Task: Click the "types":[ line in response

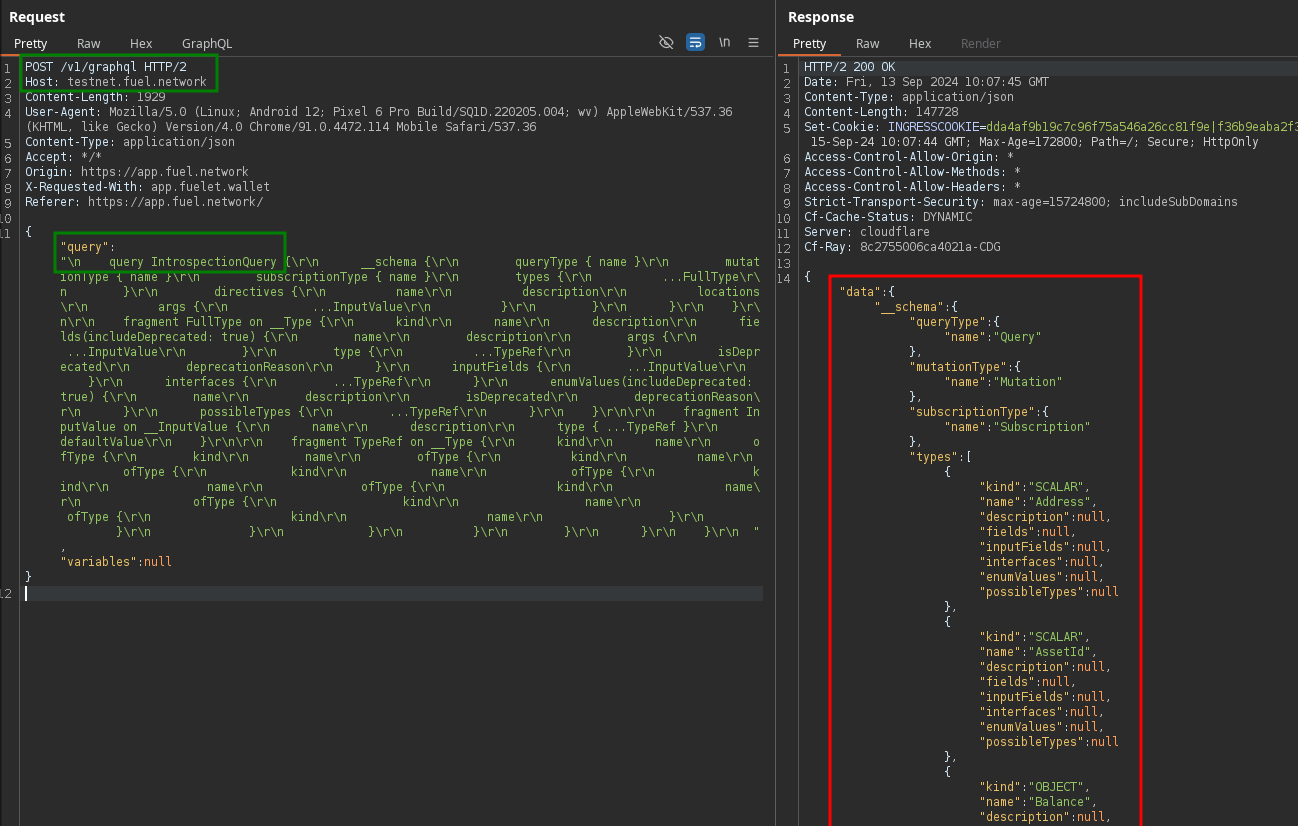Action: tap(940, 457)
